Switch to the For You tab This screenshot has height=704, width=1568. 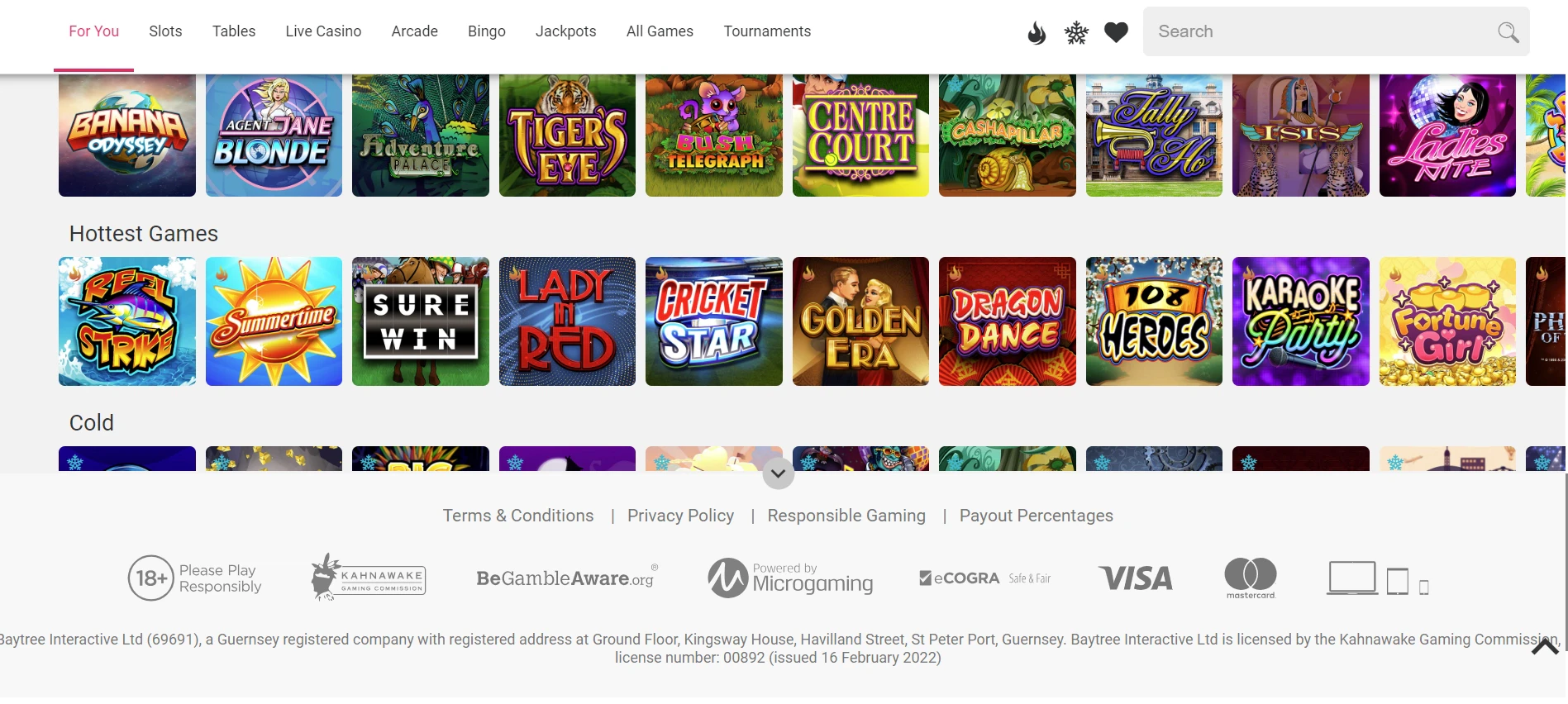(x=93, y=31)
